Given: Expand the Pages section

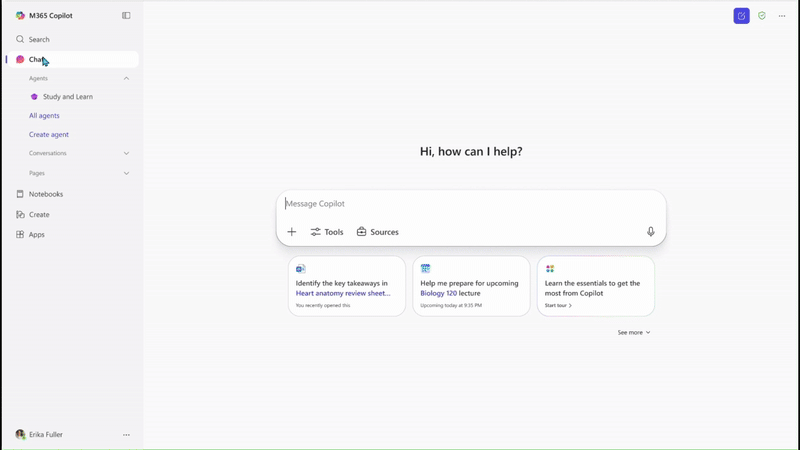Looking at the screenshot, I should click(x=126, y=173).
